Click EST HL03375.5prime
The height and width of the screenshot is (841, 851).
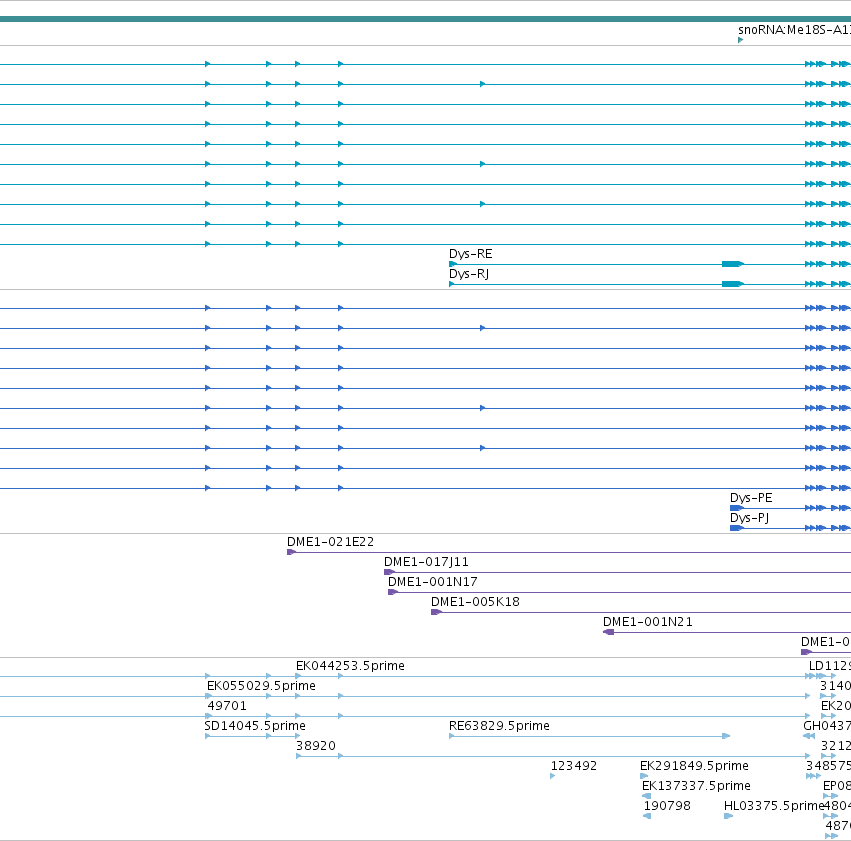(774, 806)
